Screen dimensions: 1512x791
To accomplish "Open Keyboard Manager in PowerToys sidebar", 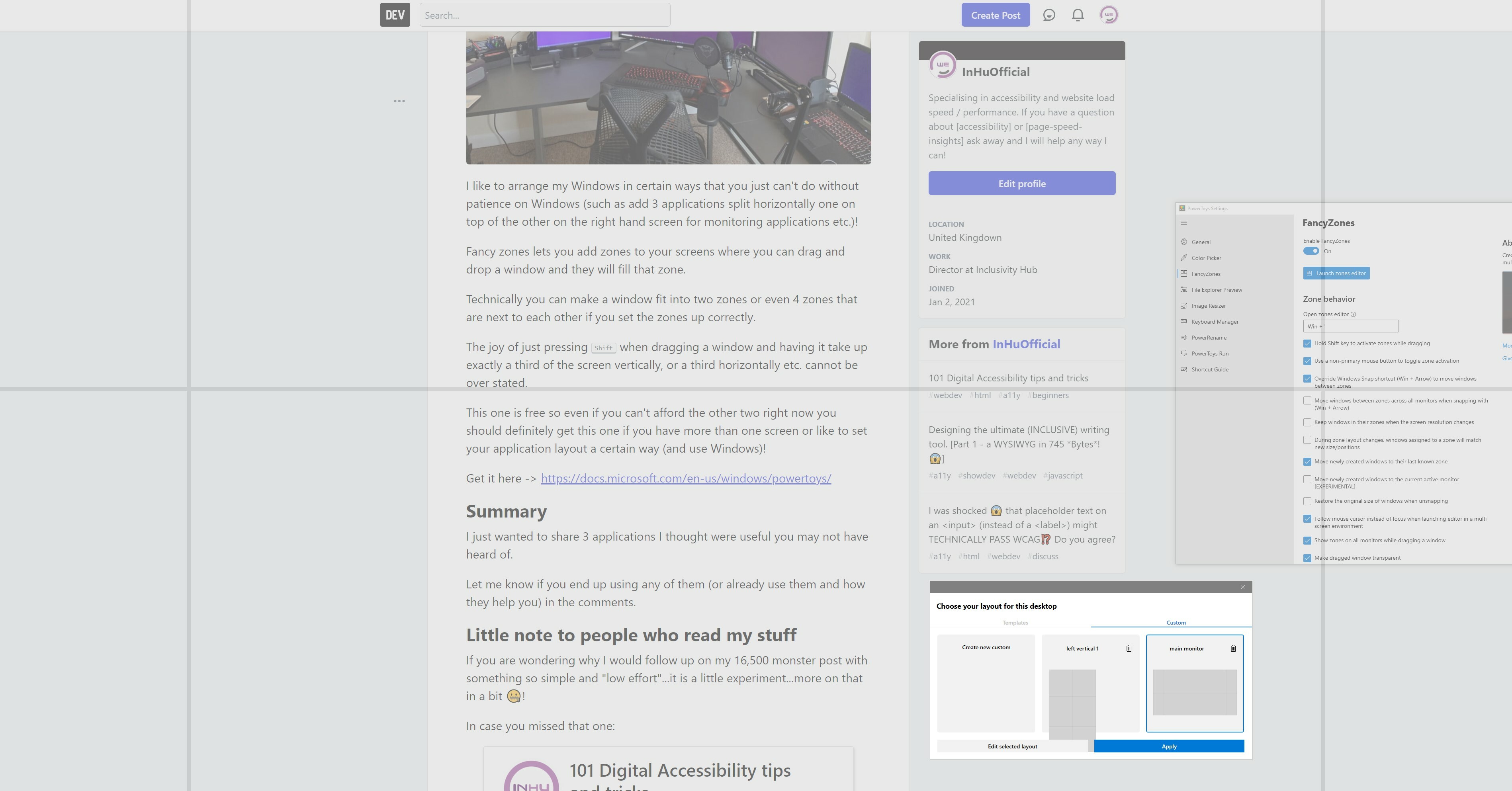I will (x=1215, y=322).
